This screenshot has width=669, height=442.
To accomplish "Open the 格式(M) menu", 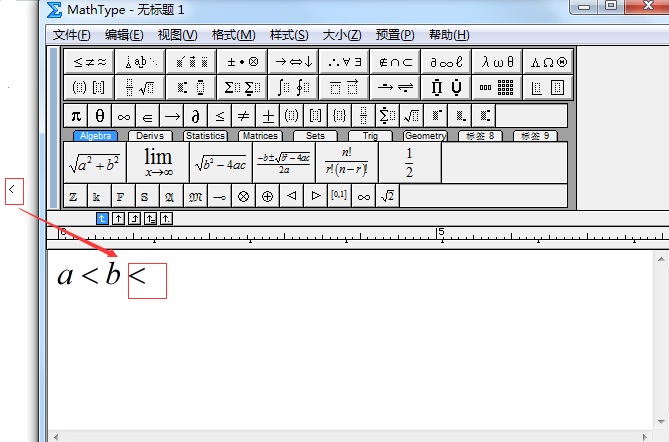I will click(233, 35).
